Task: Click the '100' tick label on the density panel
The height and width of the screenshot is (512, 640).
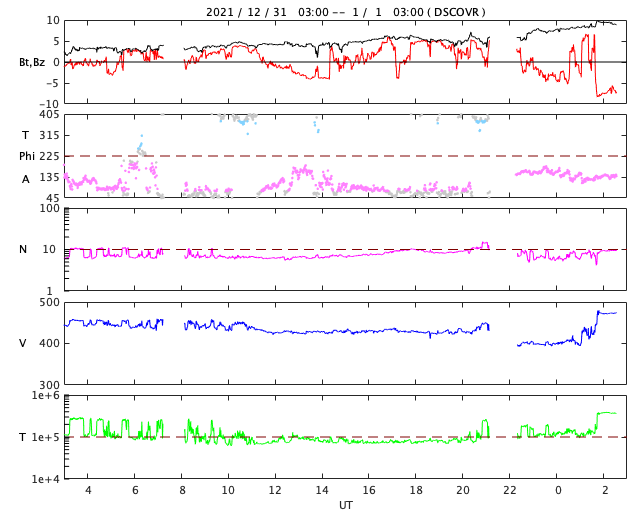Action: [x=50, y=208]
